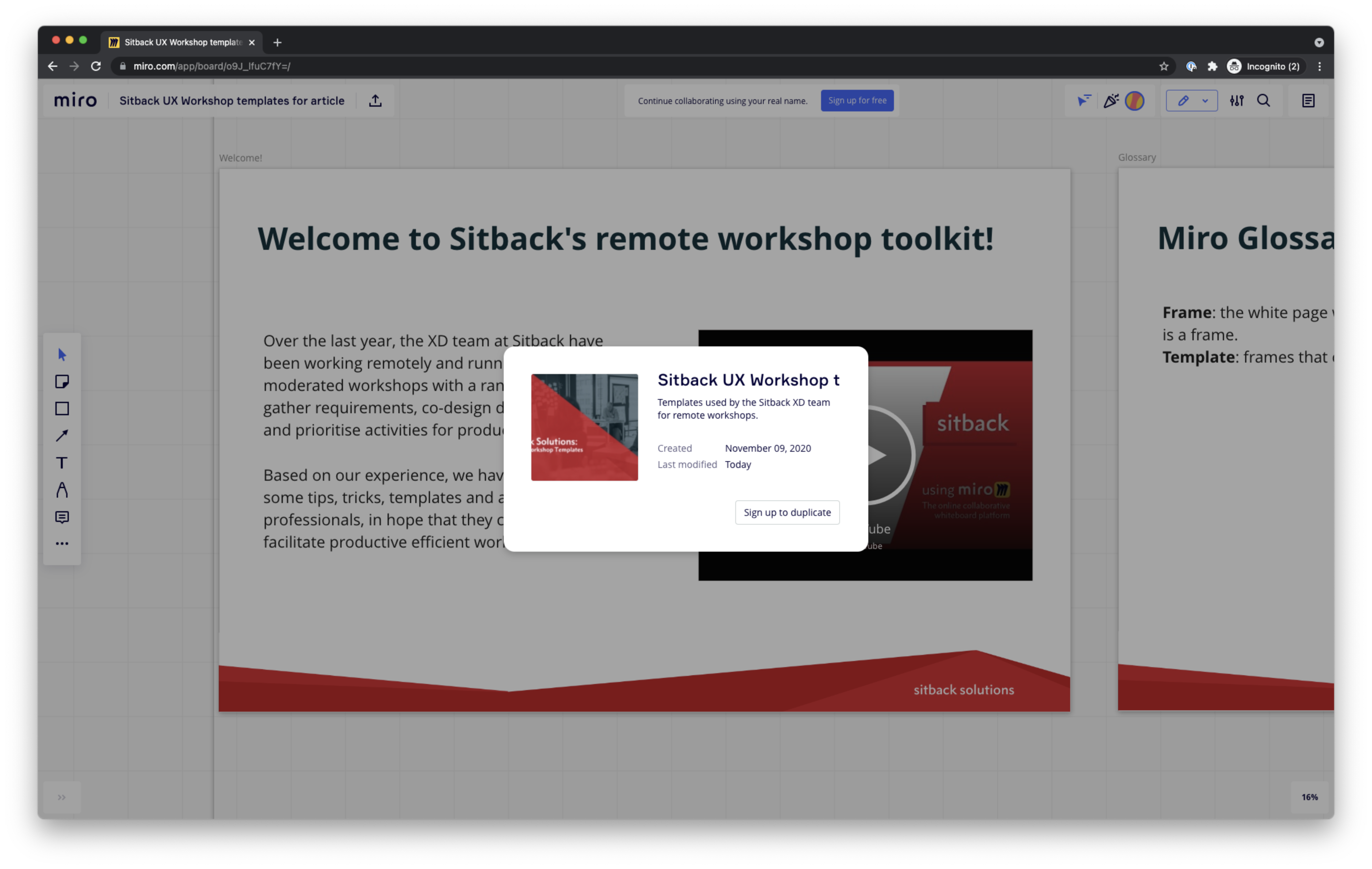Open the notes panel icon
Viewport: 1372px width, 869px height.
(1308, 101)
